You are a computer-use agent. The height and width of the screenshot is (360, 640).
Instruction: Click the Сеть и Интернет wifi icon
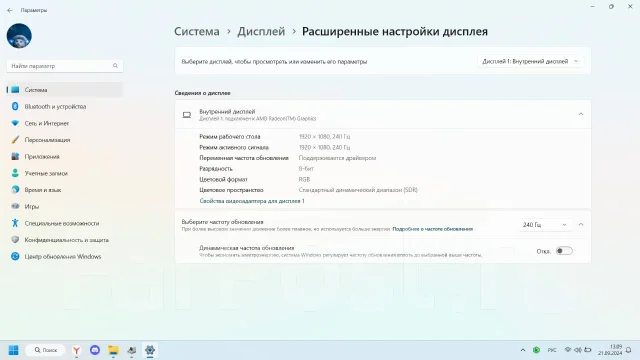(x=16, y=123)
